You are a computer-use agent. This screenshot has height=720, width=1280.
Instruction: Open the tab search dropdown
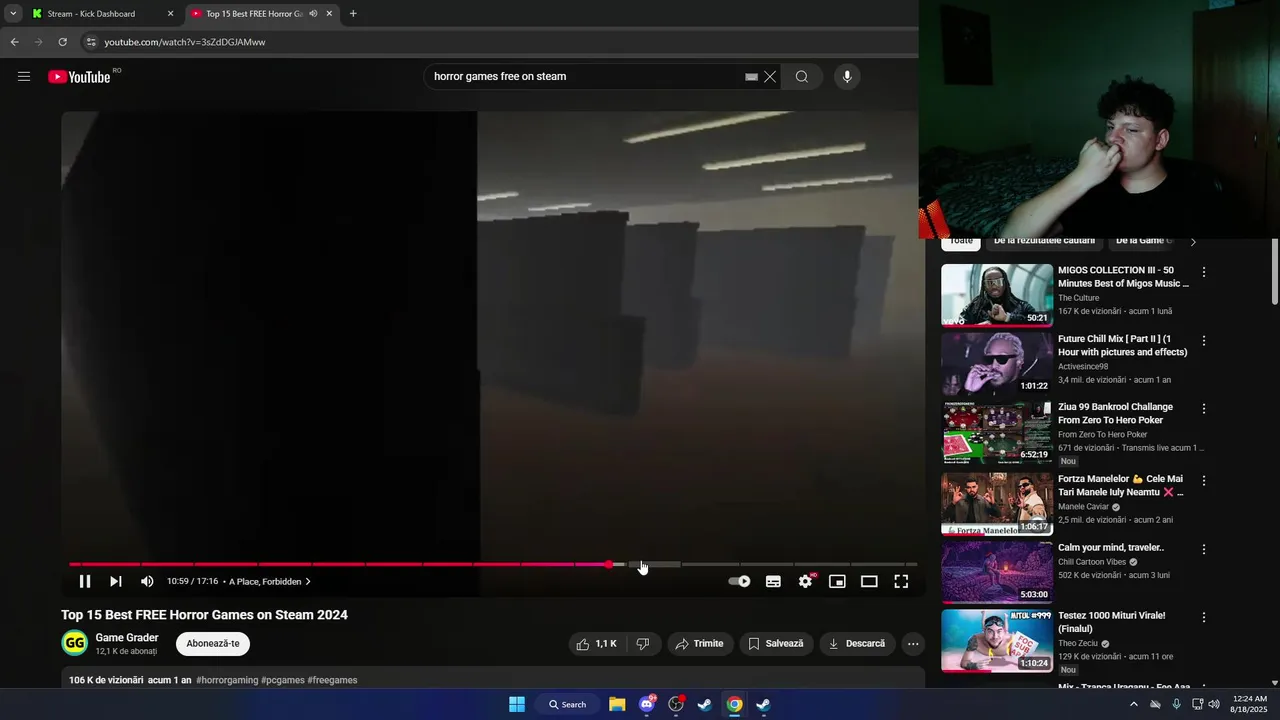pyautogui.click(x=13, y=14)
